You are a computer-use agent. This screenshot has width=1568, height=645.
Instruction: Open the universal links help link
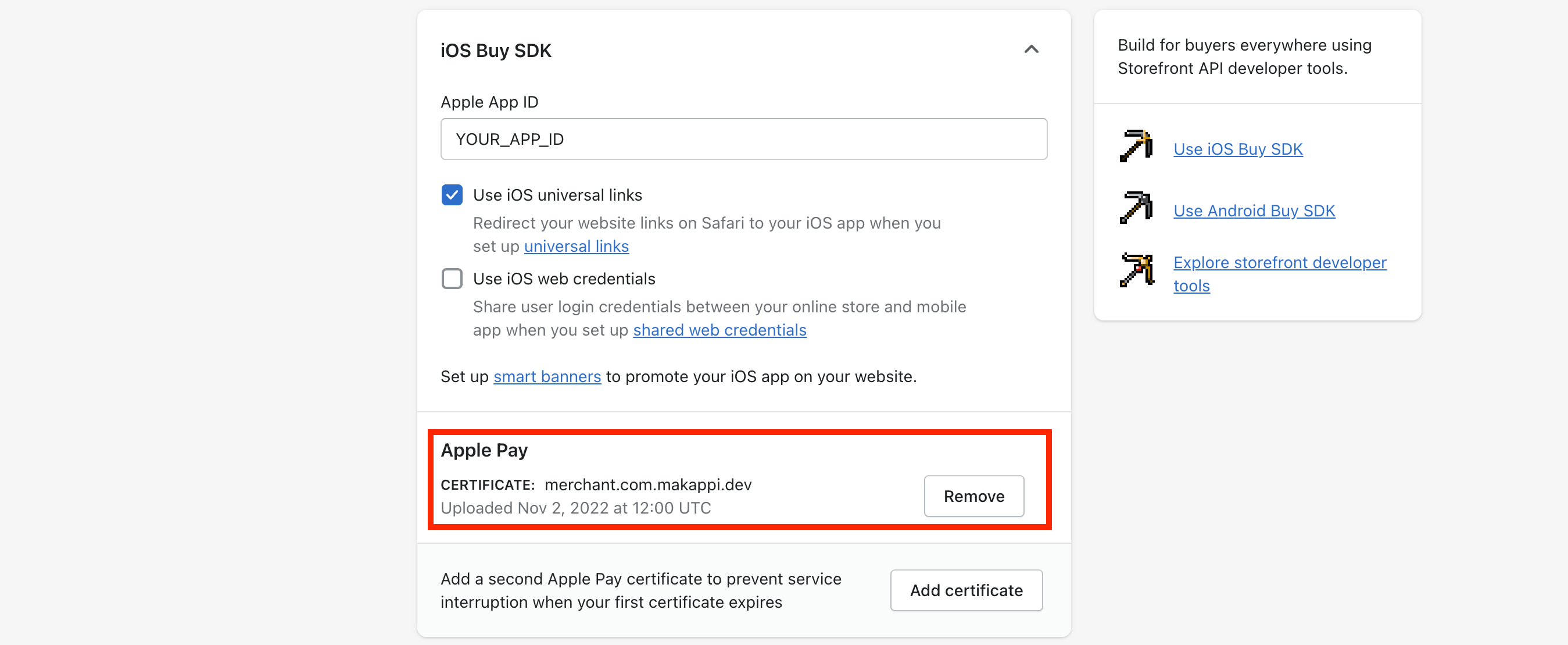[x=576, y=246]
